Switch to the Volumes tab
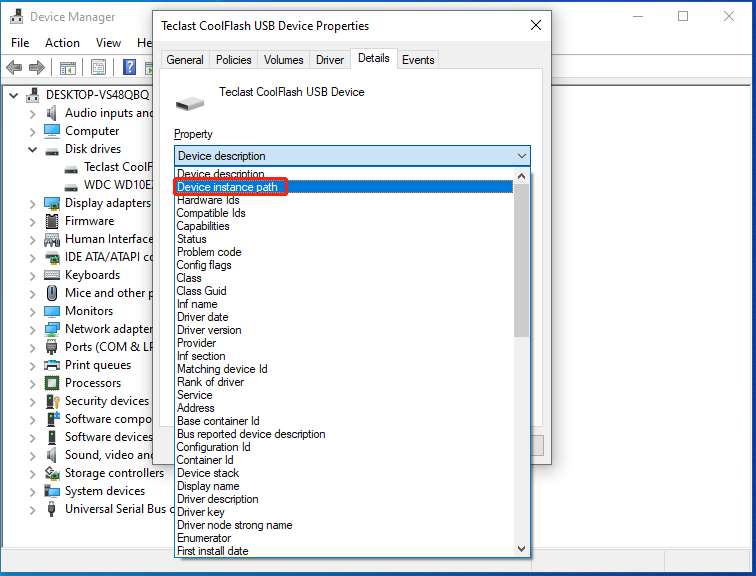This screenshot has width=756, height=576. pos(284,60)
